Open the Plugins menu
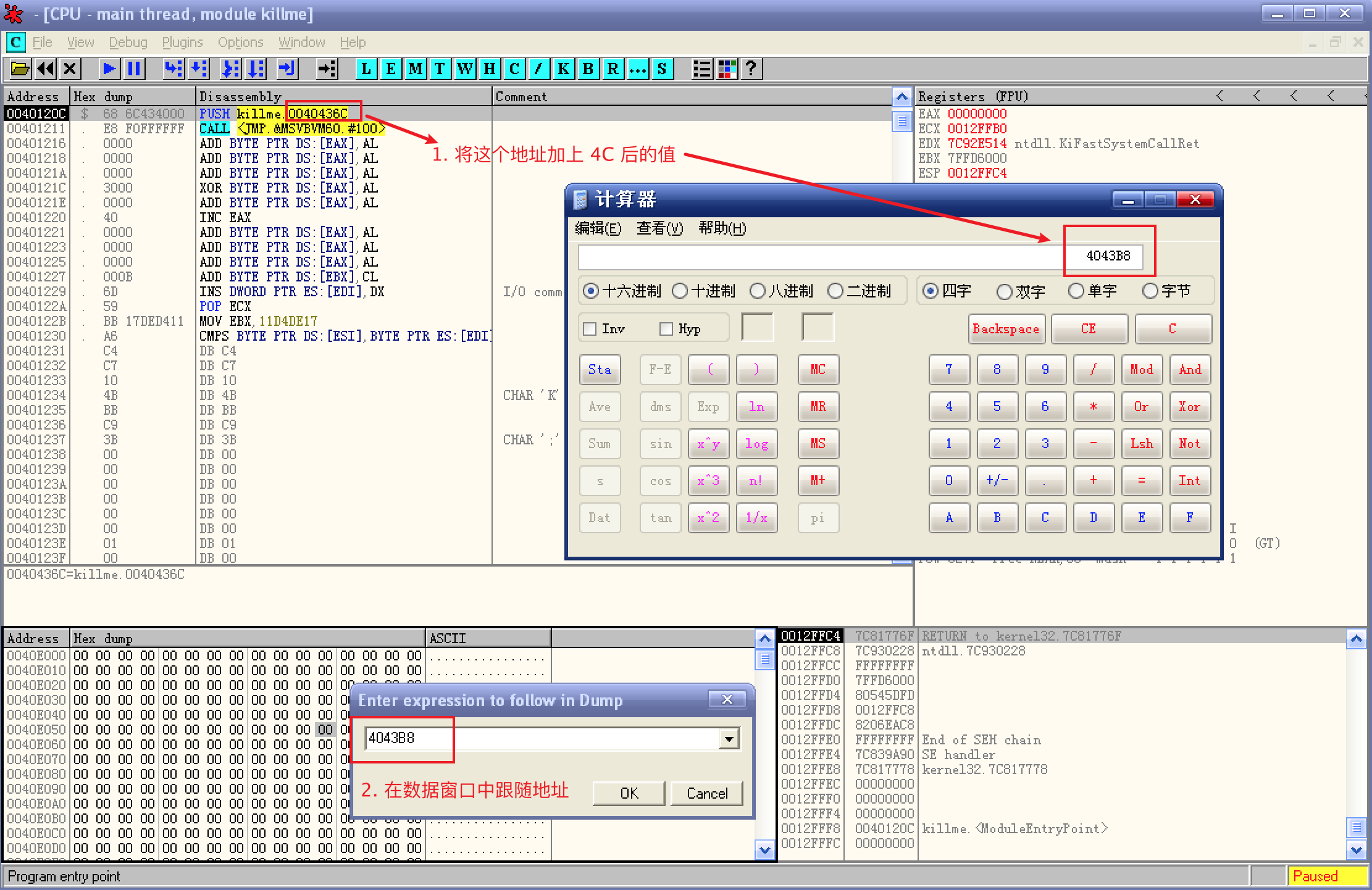 (182, 42)
